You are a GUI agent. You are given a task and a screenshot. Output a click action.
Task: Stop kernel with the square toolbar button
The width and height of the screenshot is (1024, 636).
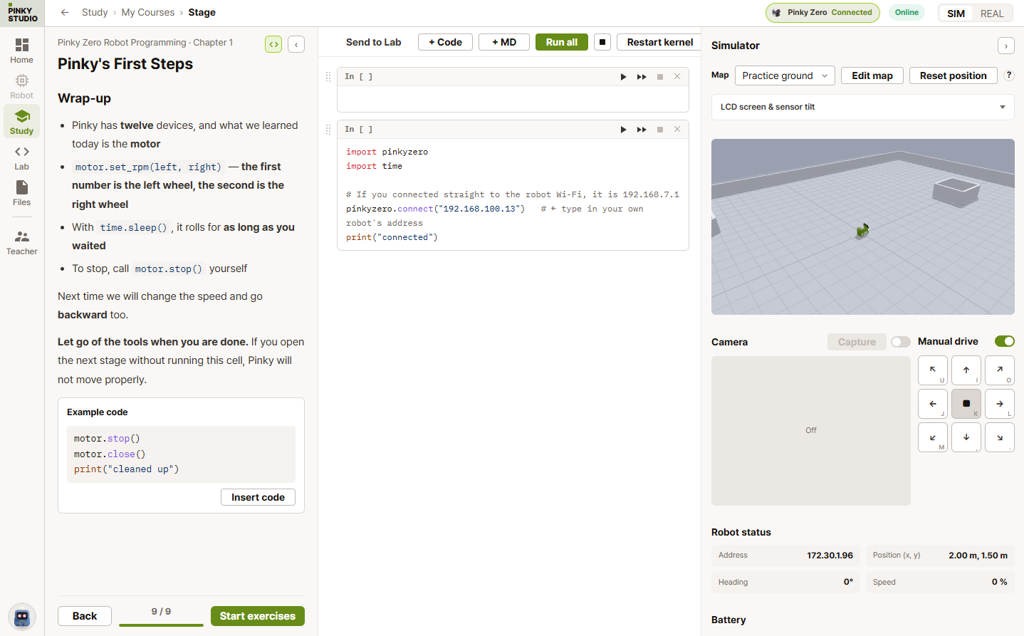tap(602, 42)
